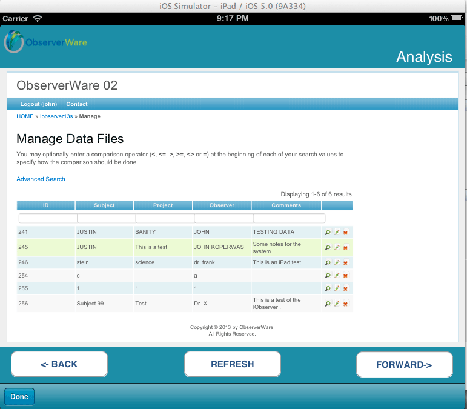The height and width of the screenshot is (409, 467).
Task: Click the Wi-Fi indicator in status bar
Action: click(38, 19)
